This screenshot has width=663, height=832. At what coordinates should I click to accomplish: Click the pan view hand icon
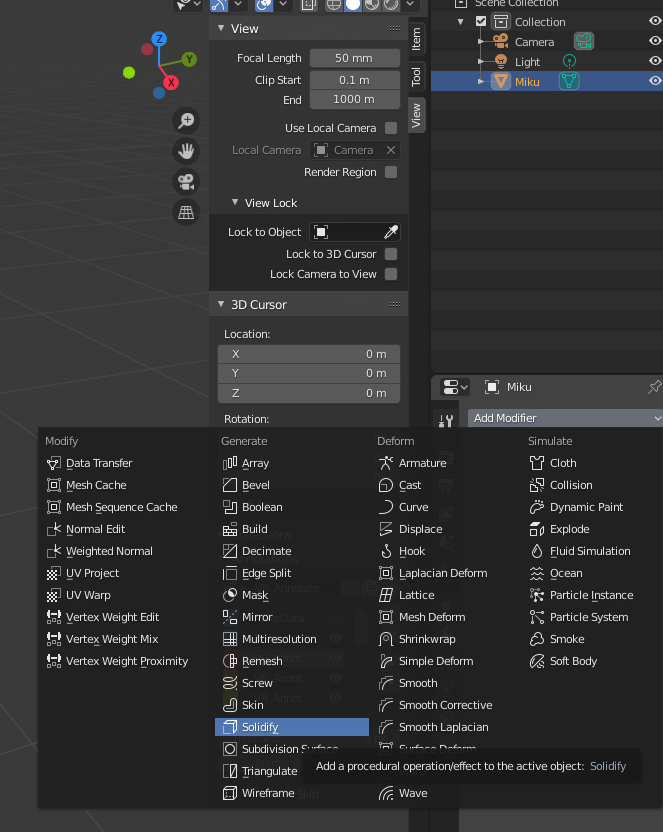point(186,151)
